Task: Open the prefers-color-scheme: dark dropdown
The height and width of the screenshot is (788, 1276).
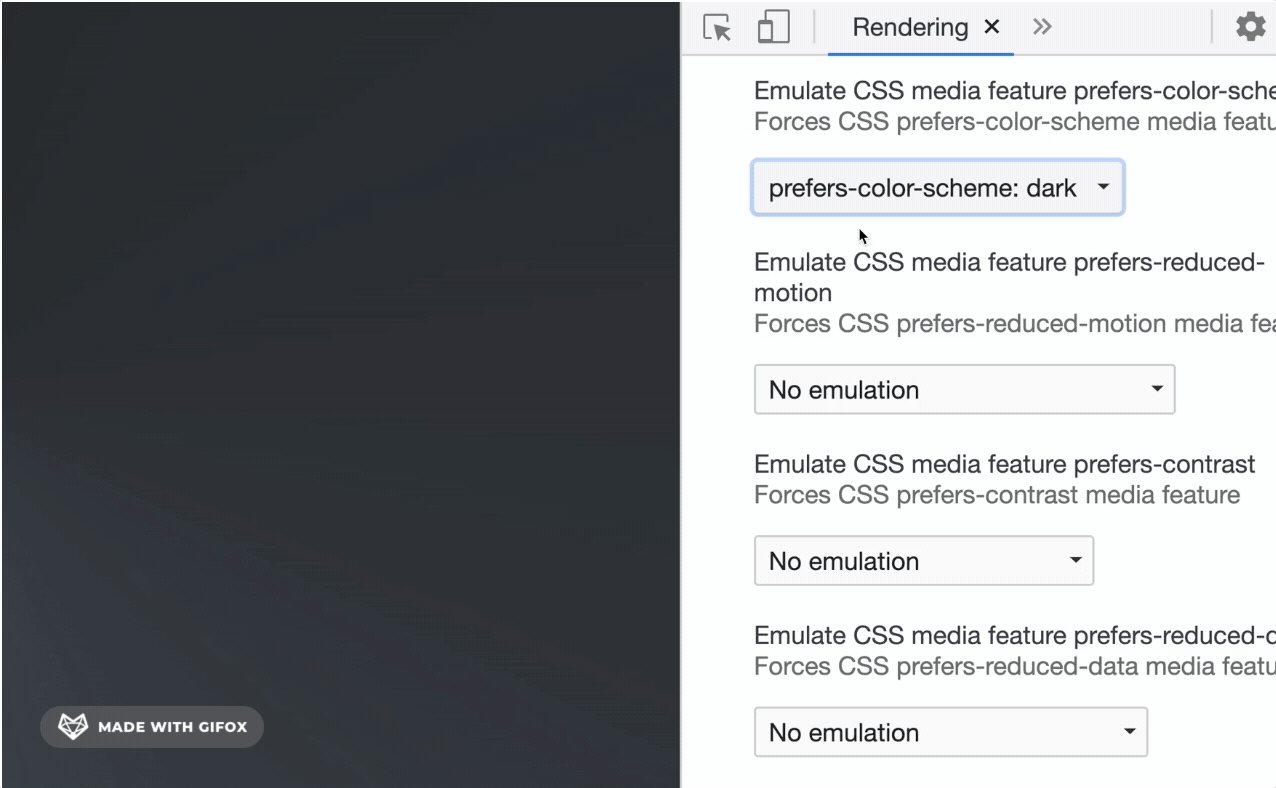Action: 938,187
